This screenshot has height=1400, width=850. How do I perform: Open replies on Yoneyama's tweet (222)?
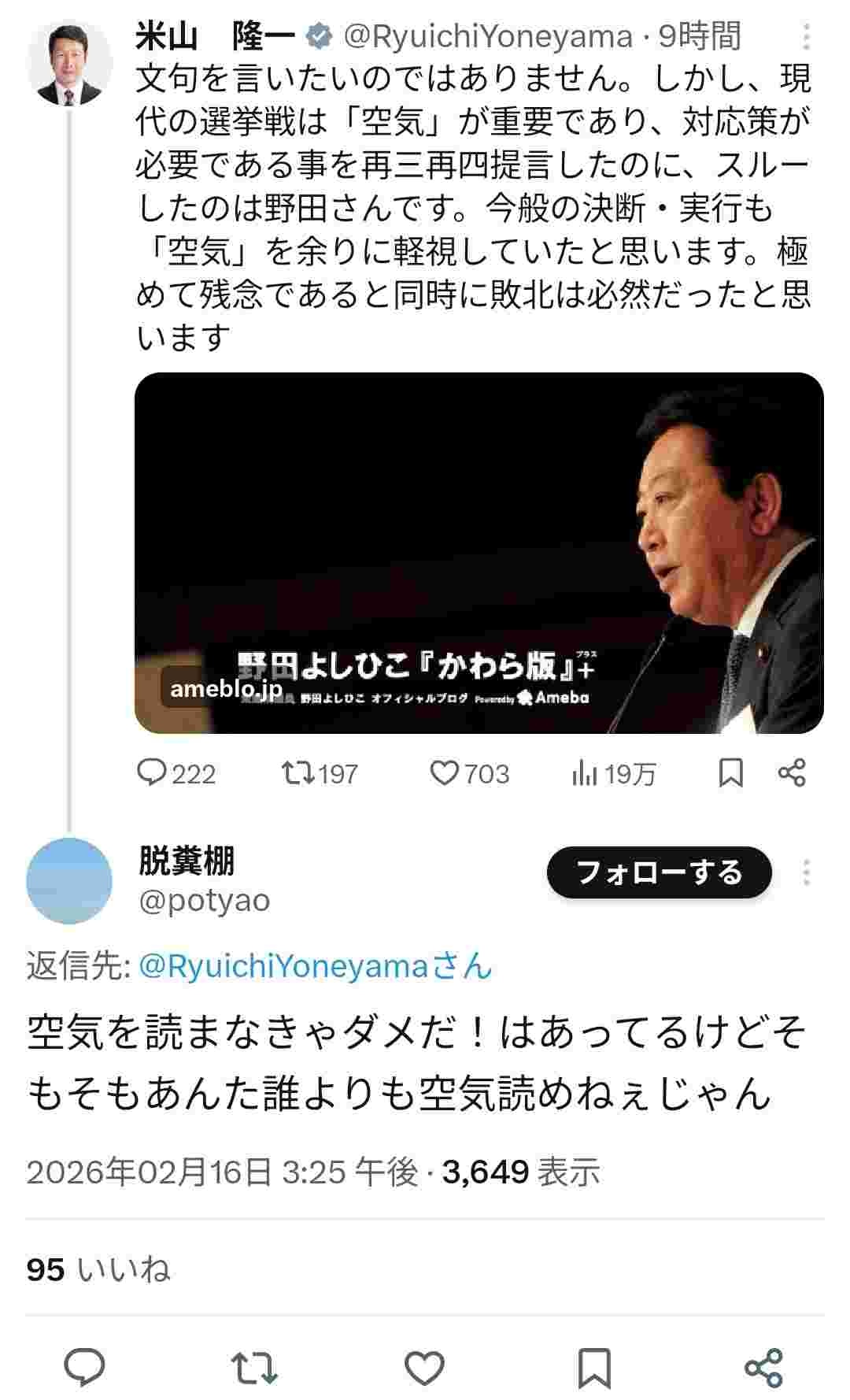click(176, 773)
